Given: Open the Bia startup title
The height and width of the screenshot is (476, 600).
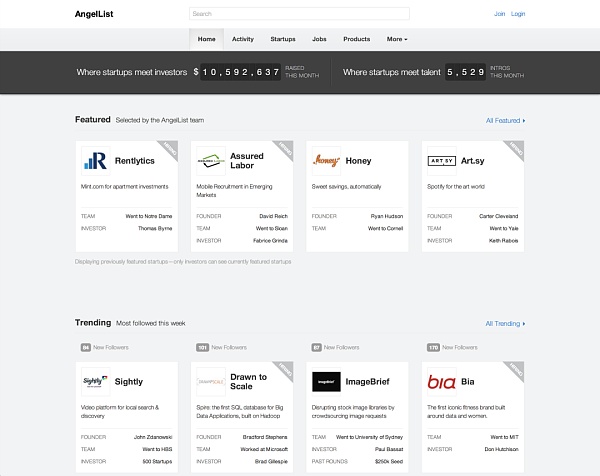Looking at the screenshot, I should pyautogui.click(x=468, y=381).
